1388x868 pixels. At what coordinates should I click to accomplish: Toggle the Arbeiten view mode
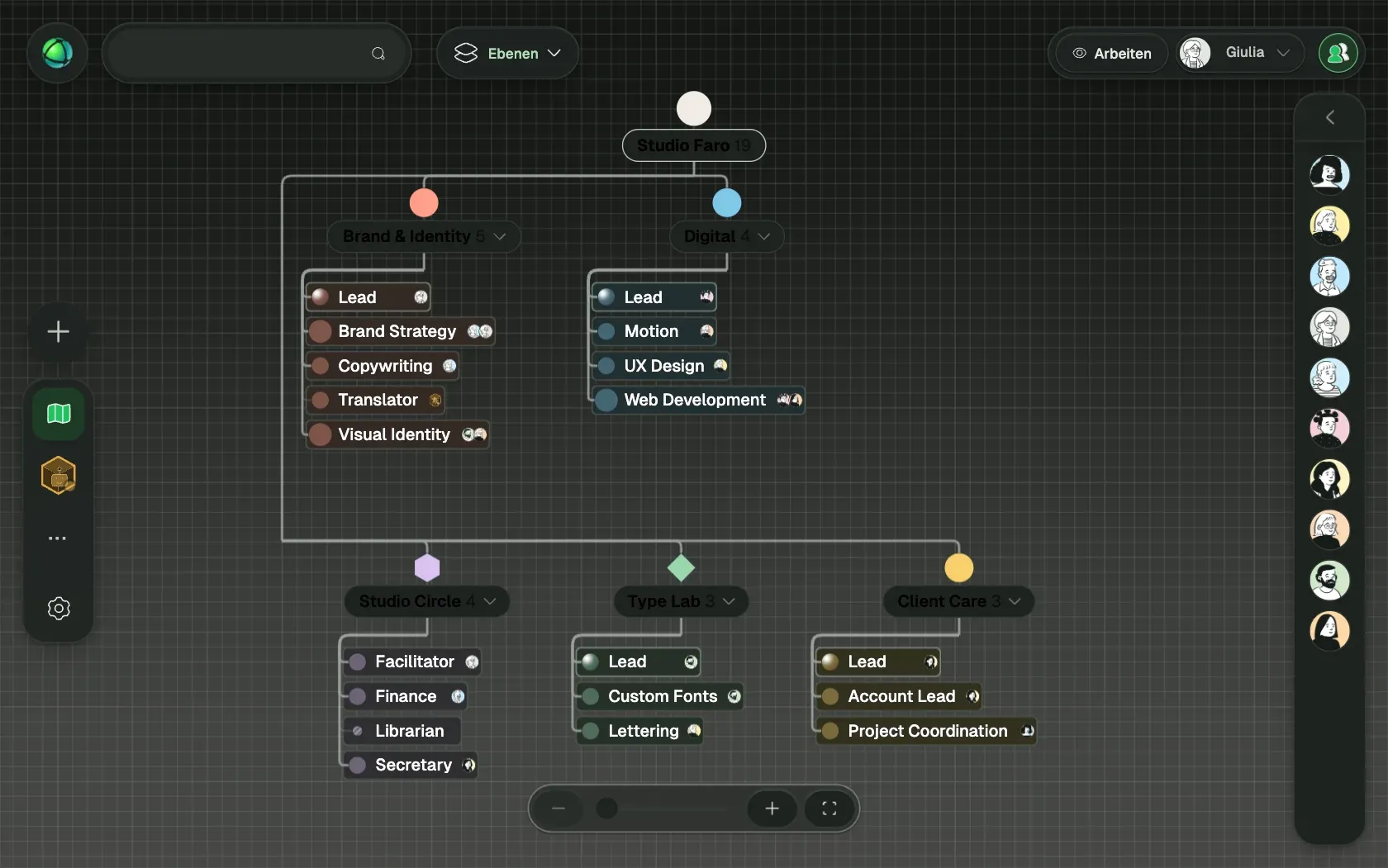[x=1112, y=54]
